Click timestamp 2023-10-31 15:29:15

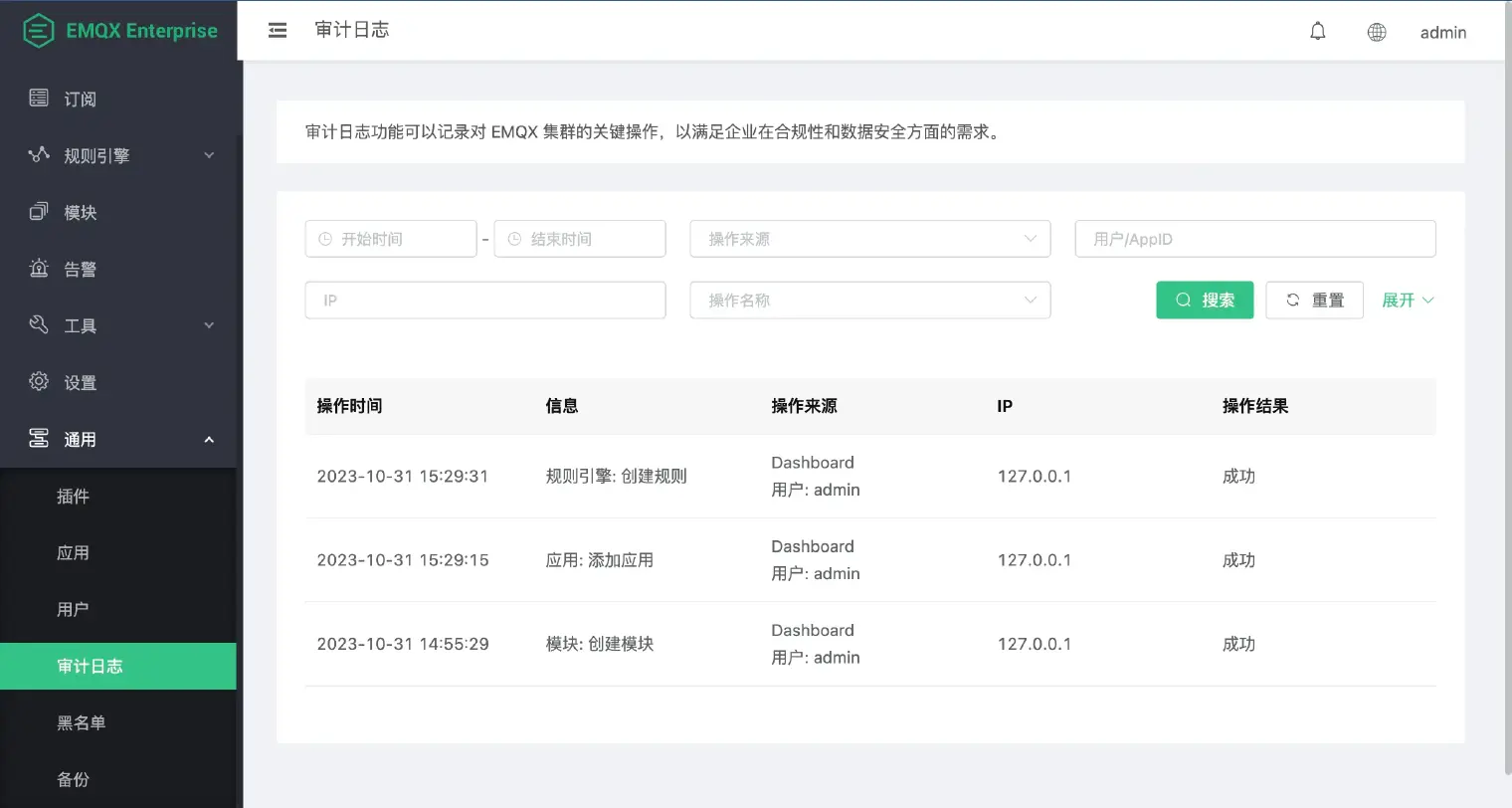[x=403, y=560]
